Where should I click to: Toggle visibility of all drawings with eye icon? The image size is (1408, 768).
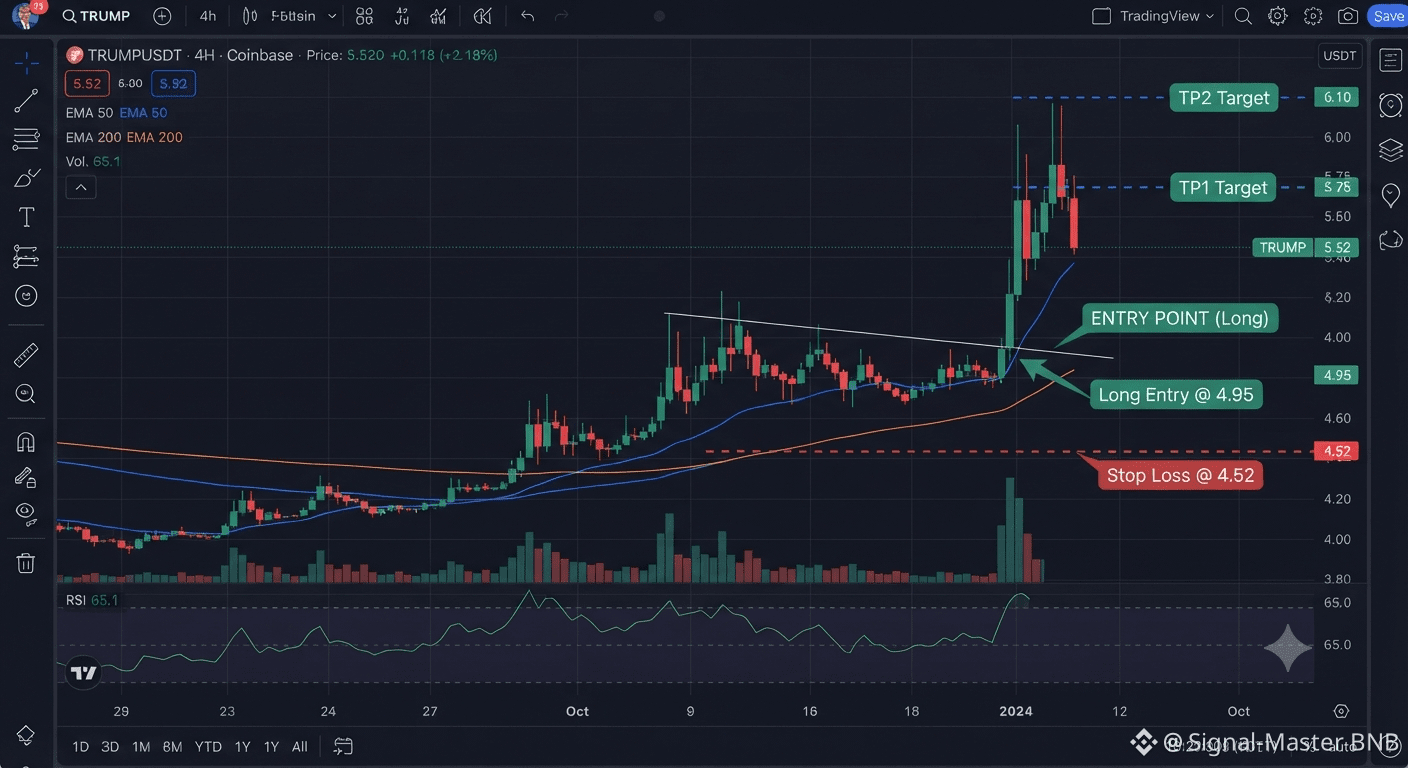click(26, 513)
